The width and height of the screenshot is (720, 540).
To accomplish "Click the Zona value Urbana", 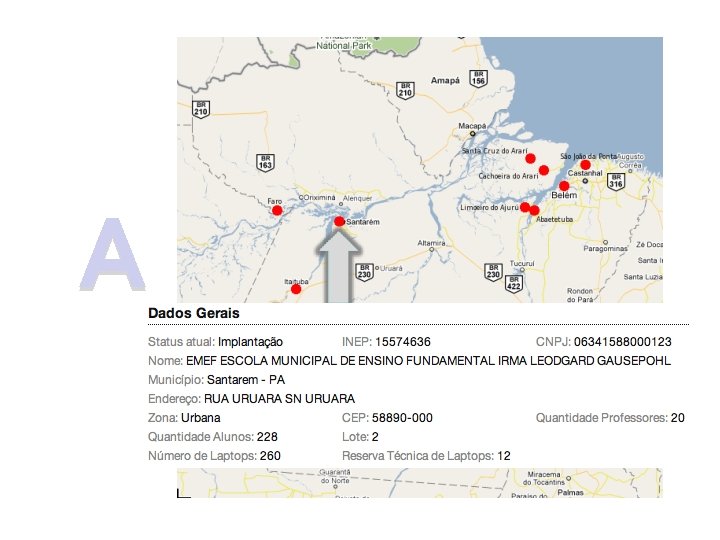I will (x=201, y=418).
